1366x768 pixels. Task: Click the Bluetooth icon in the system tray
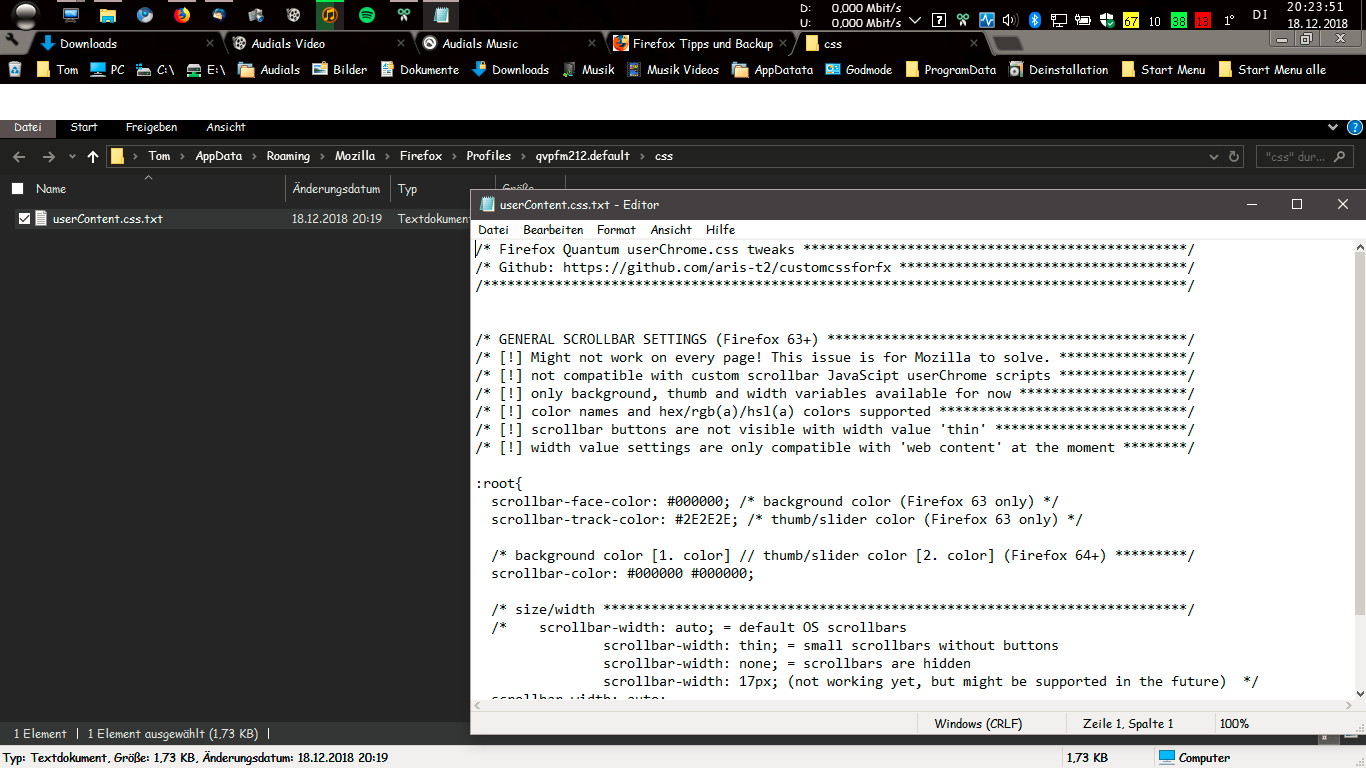click(1036, 20)
